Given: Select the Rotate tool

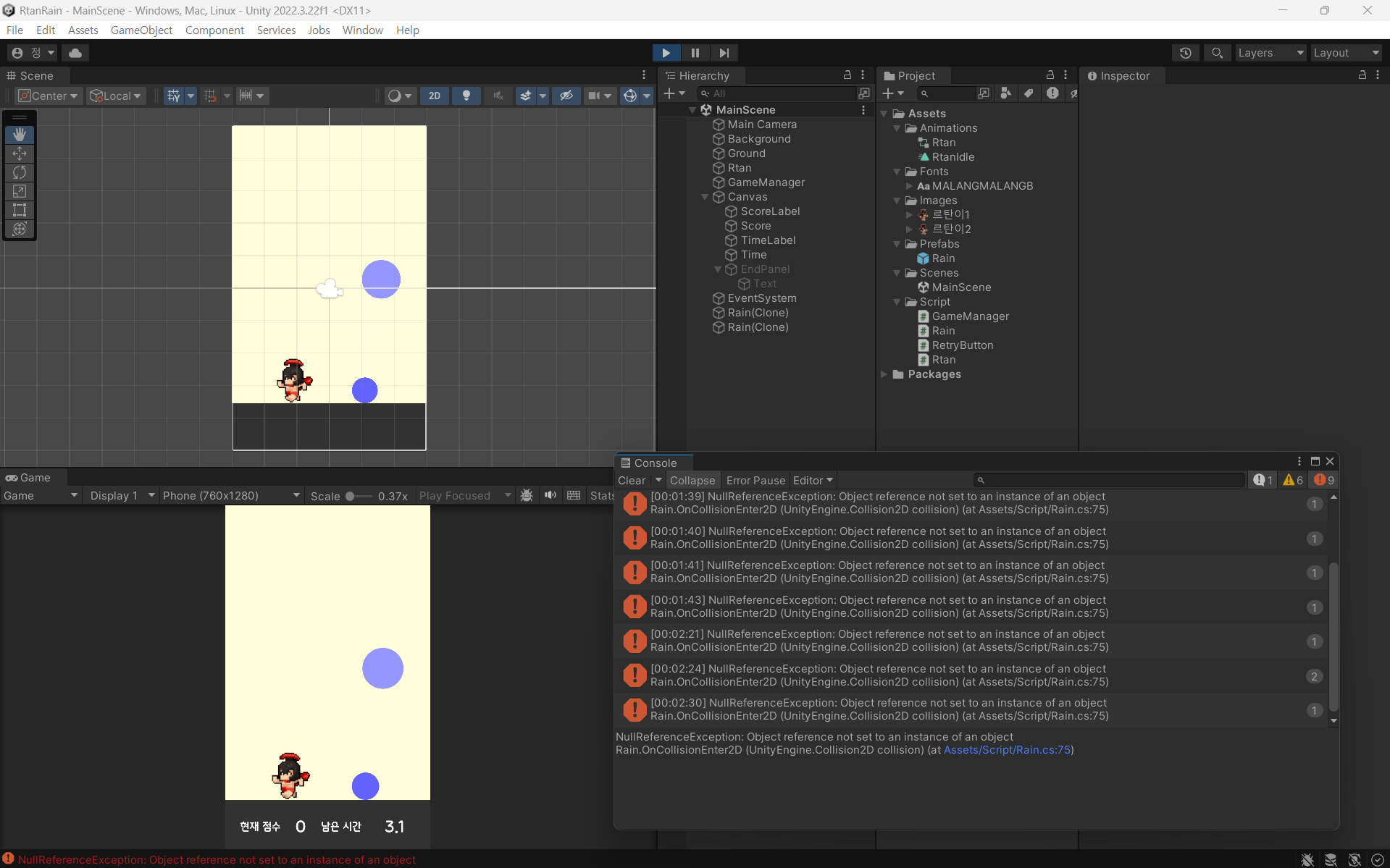Looking at the screenshot, I should [x=20, y=172].
